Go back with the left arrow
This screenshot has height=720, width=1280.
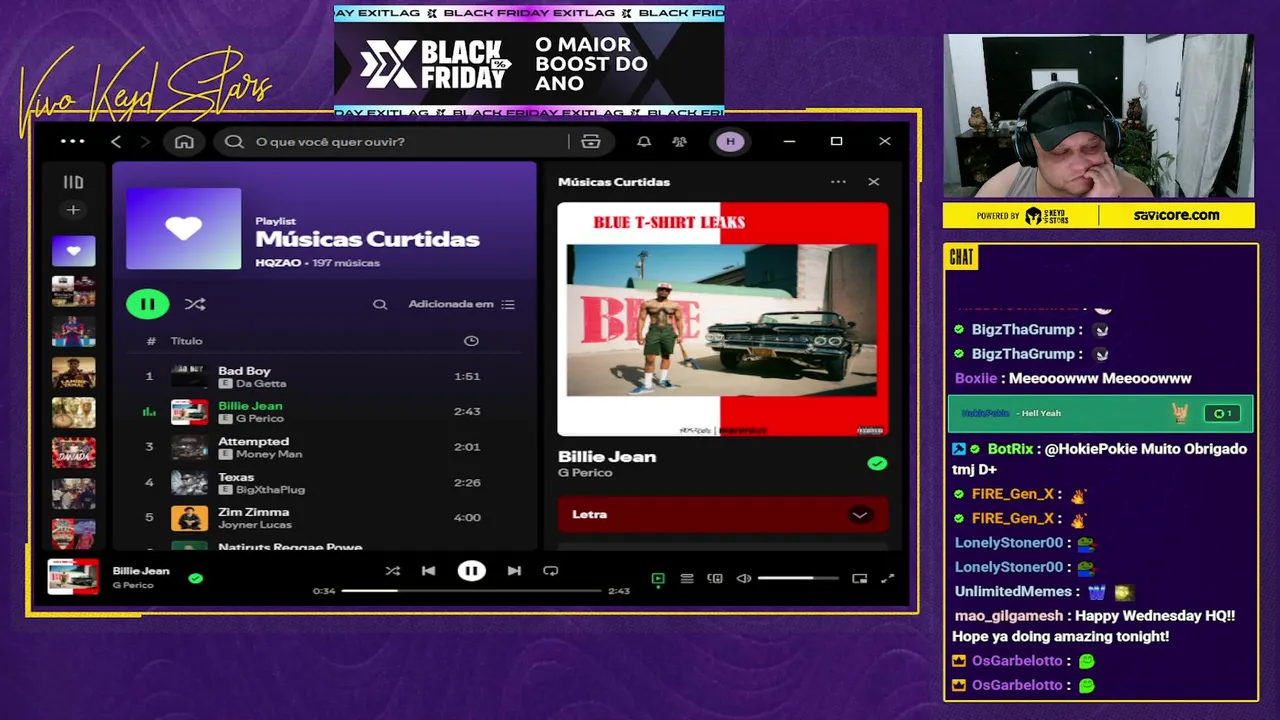tap(116, 141)
